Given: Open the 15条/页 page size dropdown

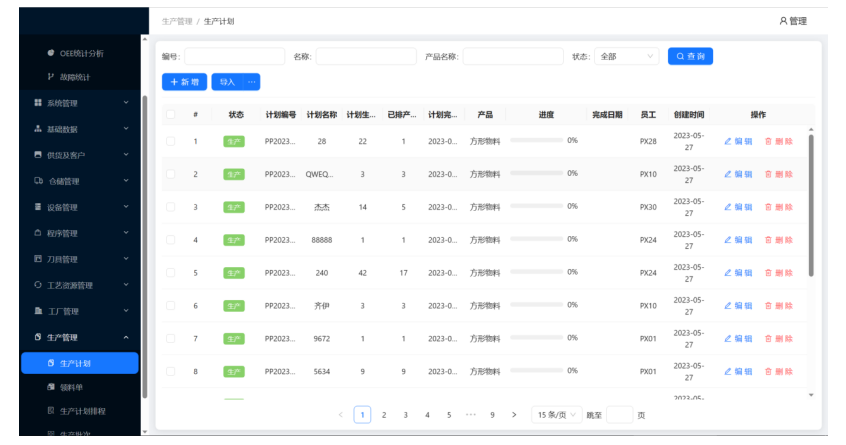Looking at the screenshot, I should (x=556, y=414).
